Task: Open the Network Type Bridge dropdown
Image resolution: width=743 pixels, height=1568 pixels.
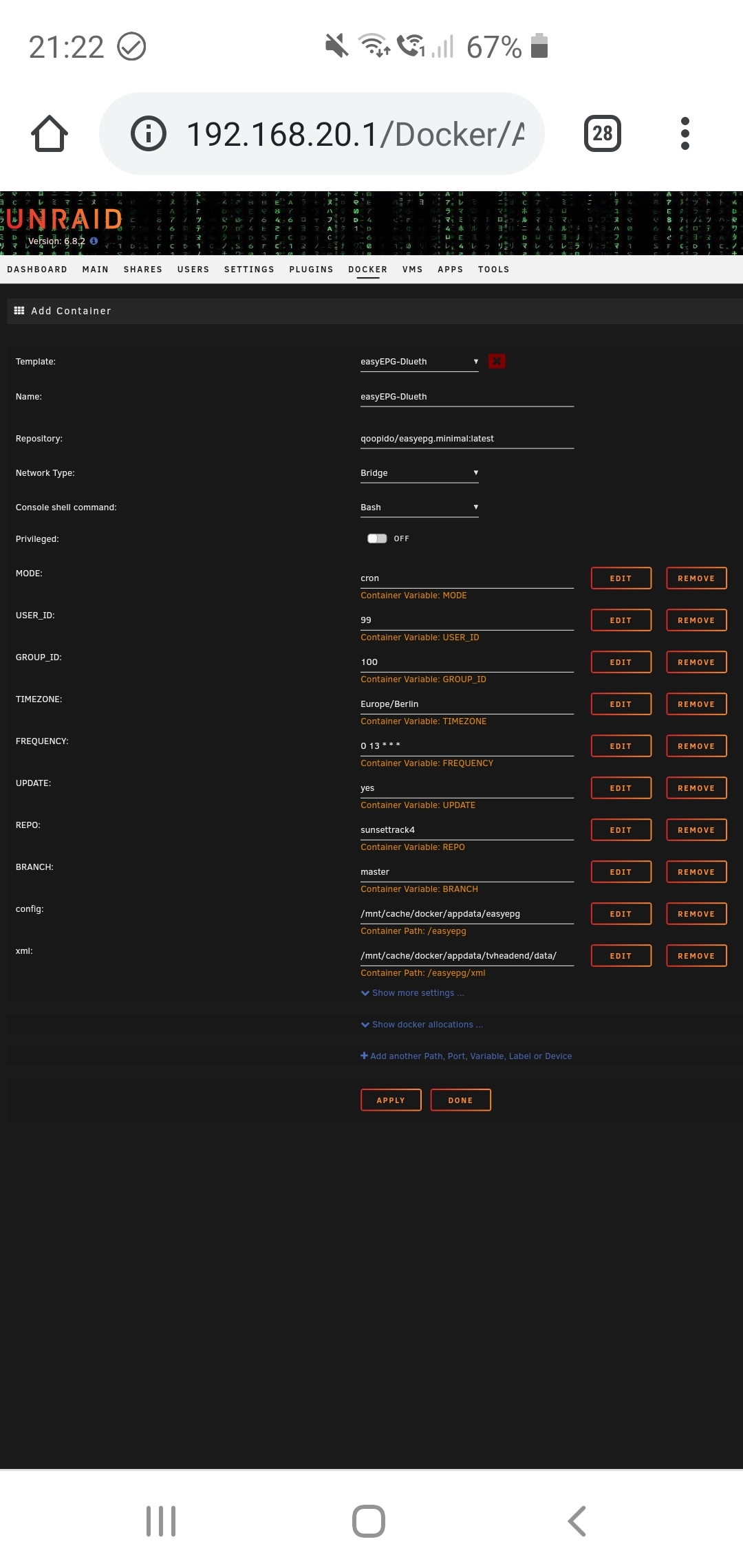Action: pos(419,473)
